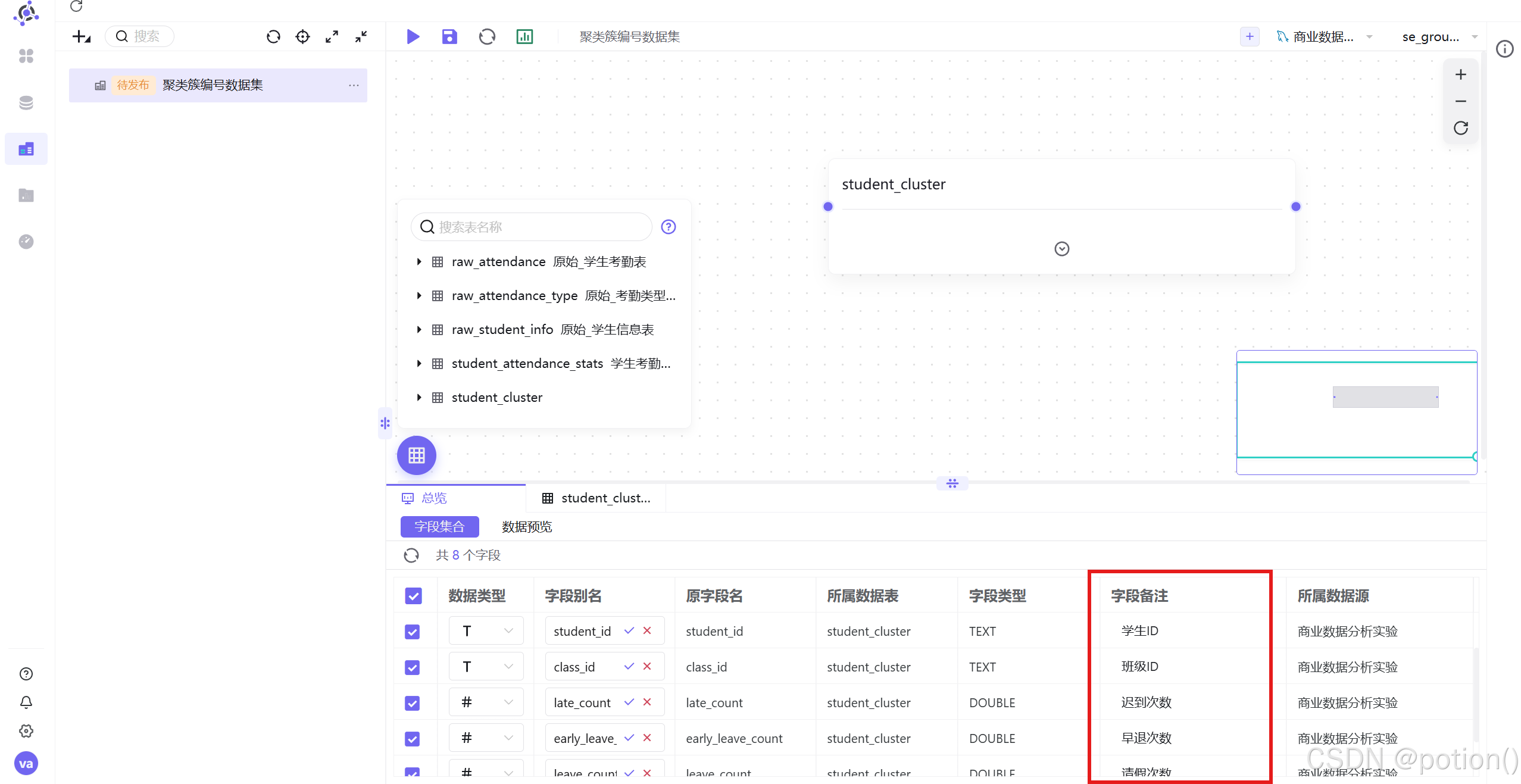
Task: Uncheck the student_id row checkbox
Action: (413, 632)
